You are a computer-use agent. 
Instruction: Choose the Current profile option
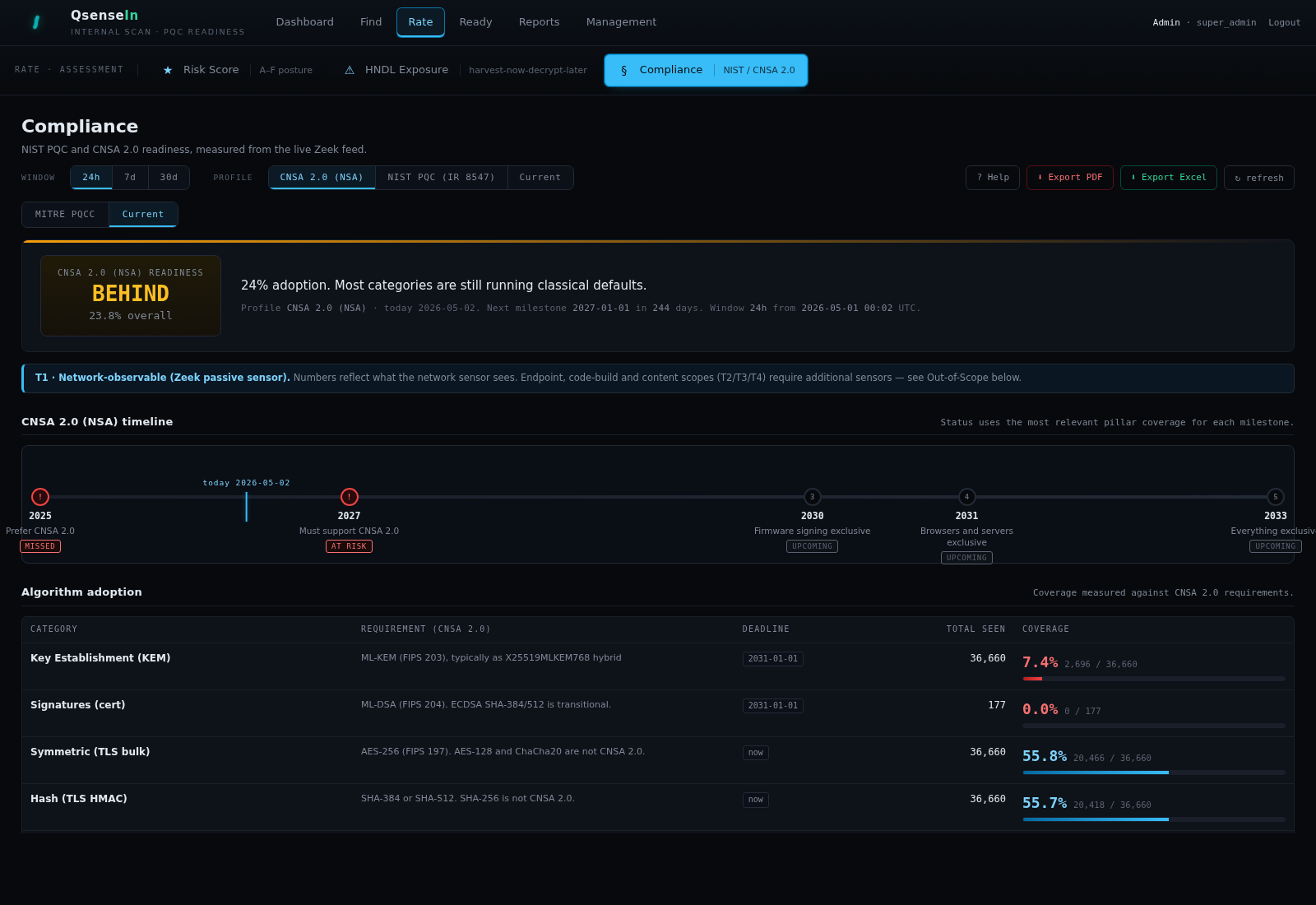pyautogui.click(x=540, y=178)
